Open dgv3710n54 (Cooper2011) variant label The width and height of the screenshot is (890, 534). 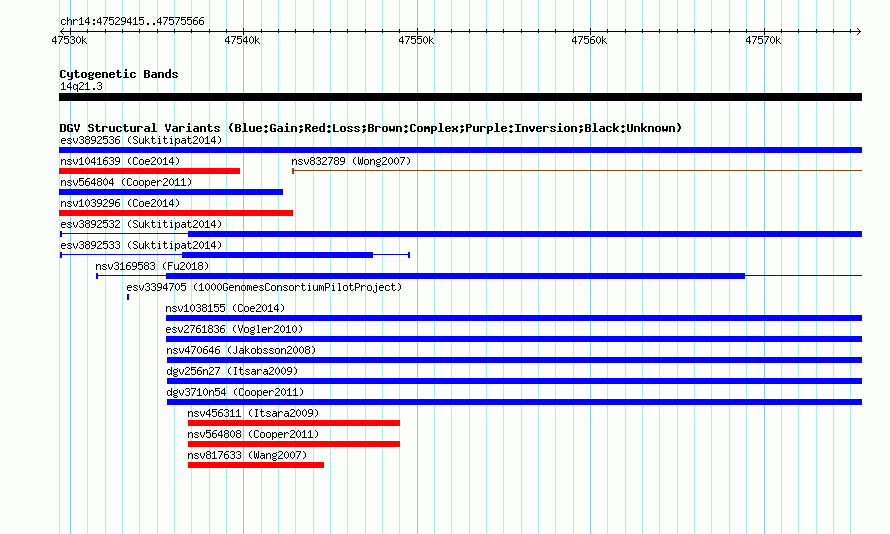coord(235,392)
